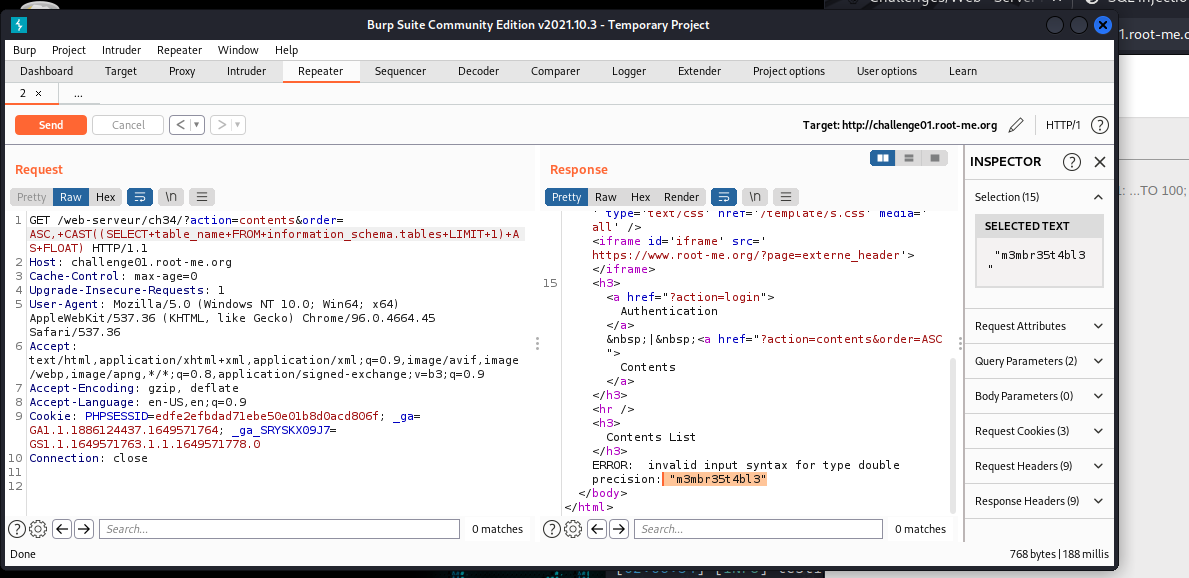Screen dimensions: 1189x578
Task: Open request pane hamburger options menu
Action: click(202, 197)
